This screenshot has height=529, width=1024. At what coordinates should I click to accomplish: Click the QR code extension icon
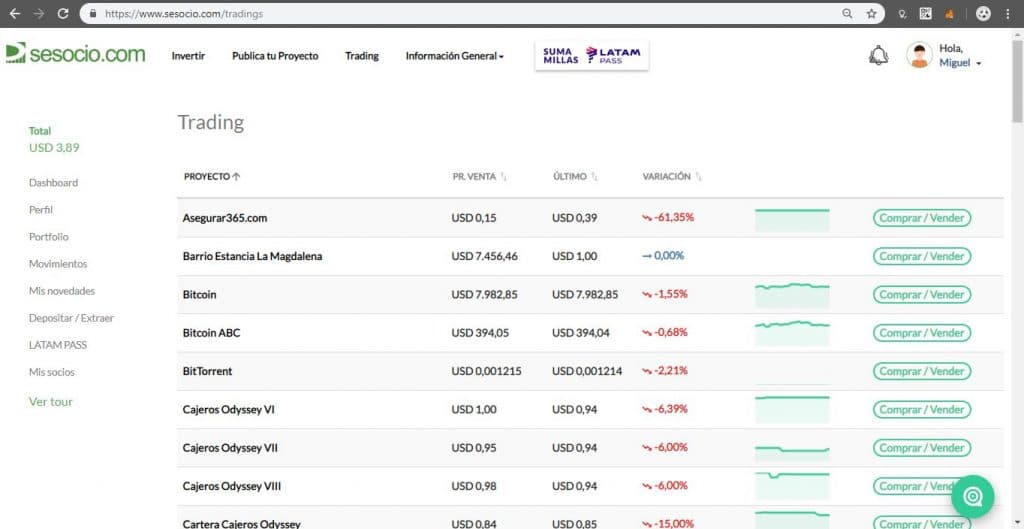925,13
